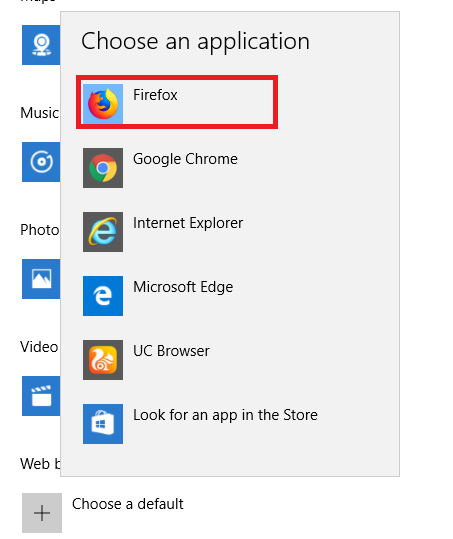Viewport: 453px width, 539px height.
Task: Select the Firefox logo icon
Action: 103,103
